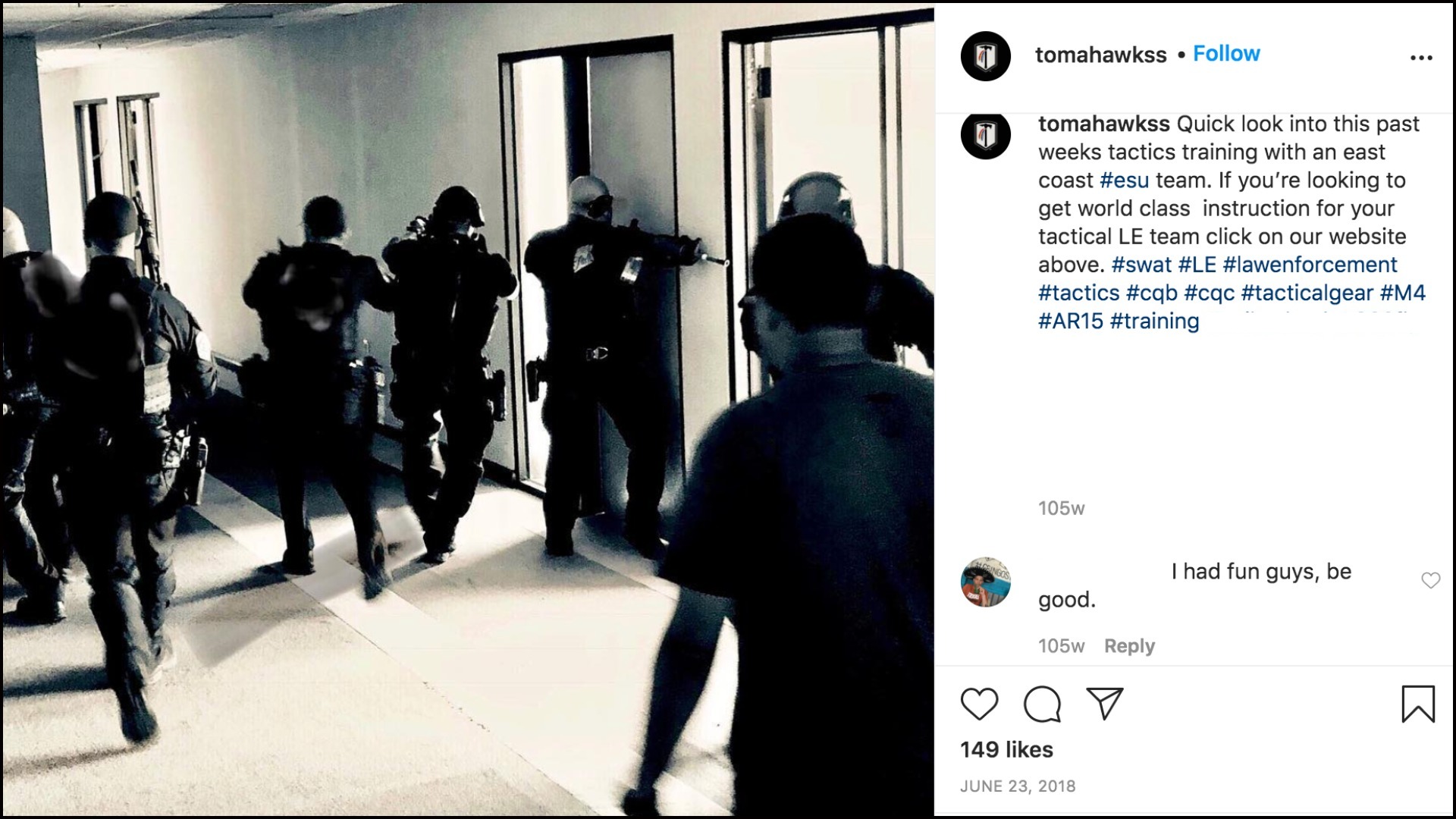
Task: Like the post with heart icon
Action: [979, 704]
